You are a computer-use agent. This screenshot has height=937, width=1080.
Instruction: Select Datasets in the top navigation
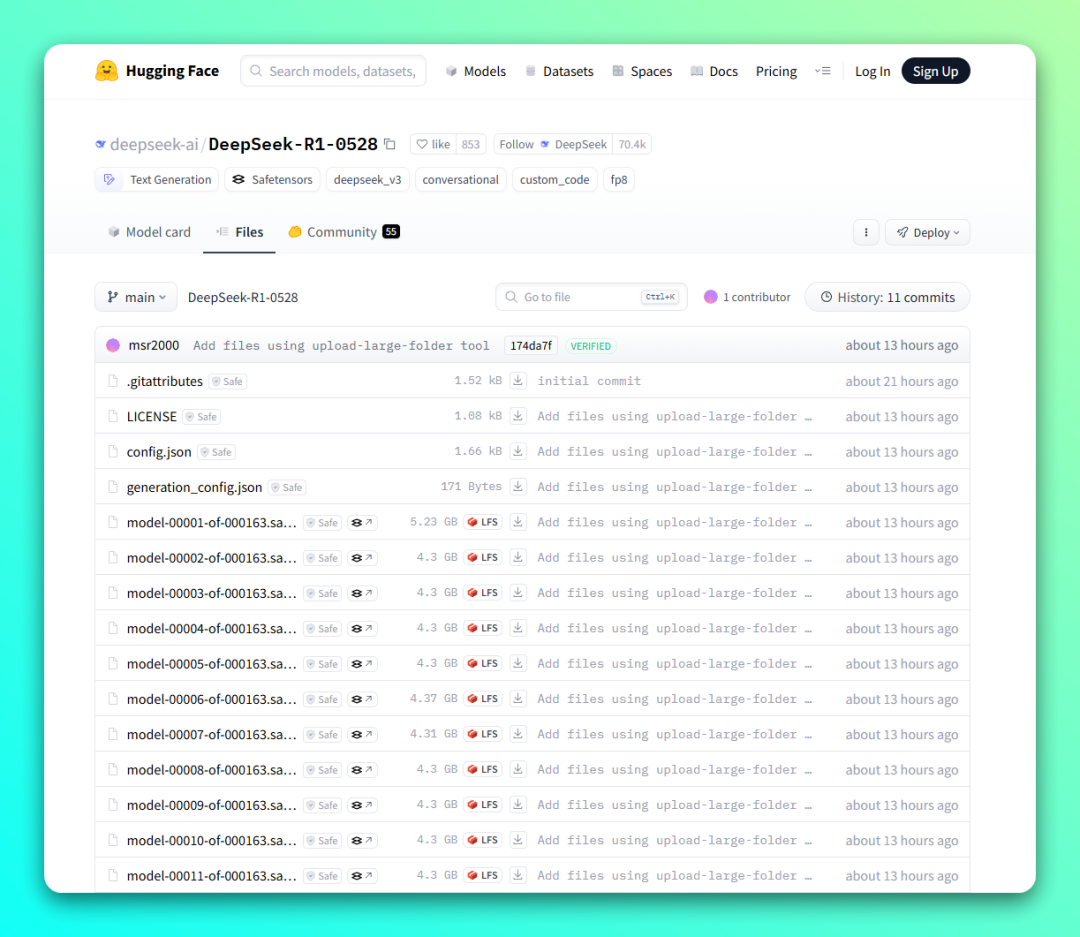pyautogui.click(x=559, y=71)
